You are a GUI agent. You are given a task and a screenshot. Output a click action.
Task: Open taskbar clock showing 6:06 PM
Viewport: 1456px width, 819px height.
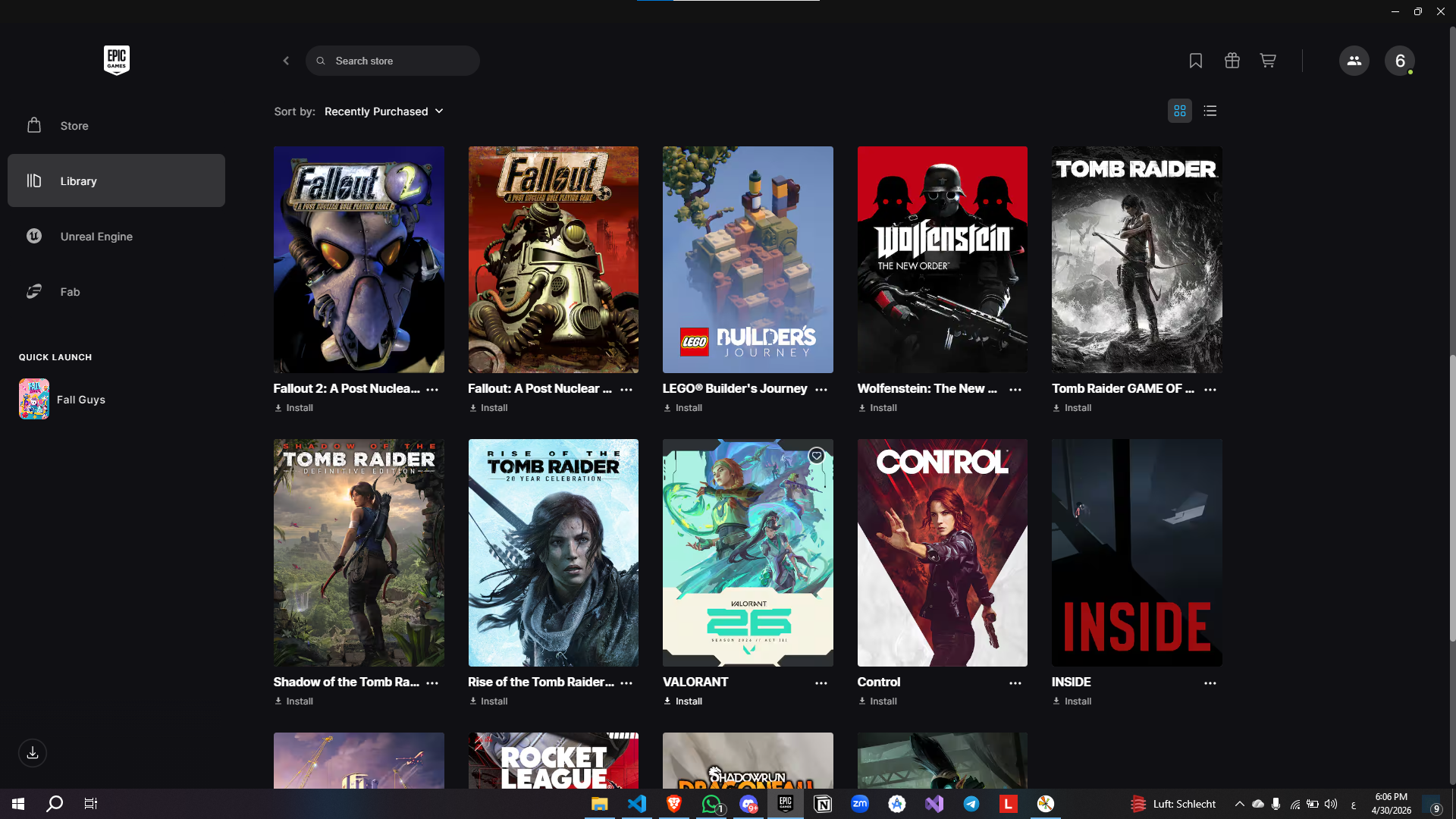point(1392,804)
